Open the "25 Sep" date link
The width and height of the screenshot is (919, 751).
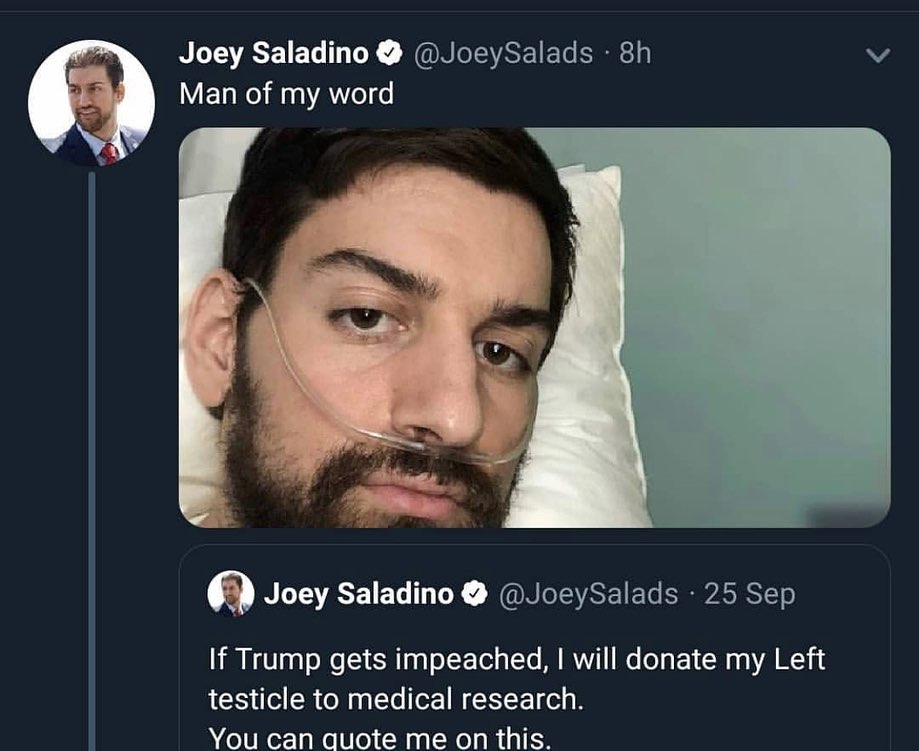click(749, 594)
